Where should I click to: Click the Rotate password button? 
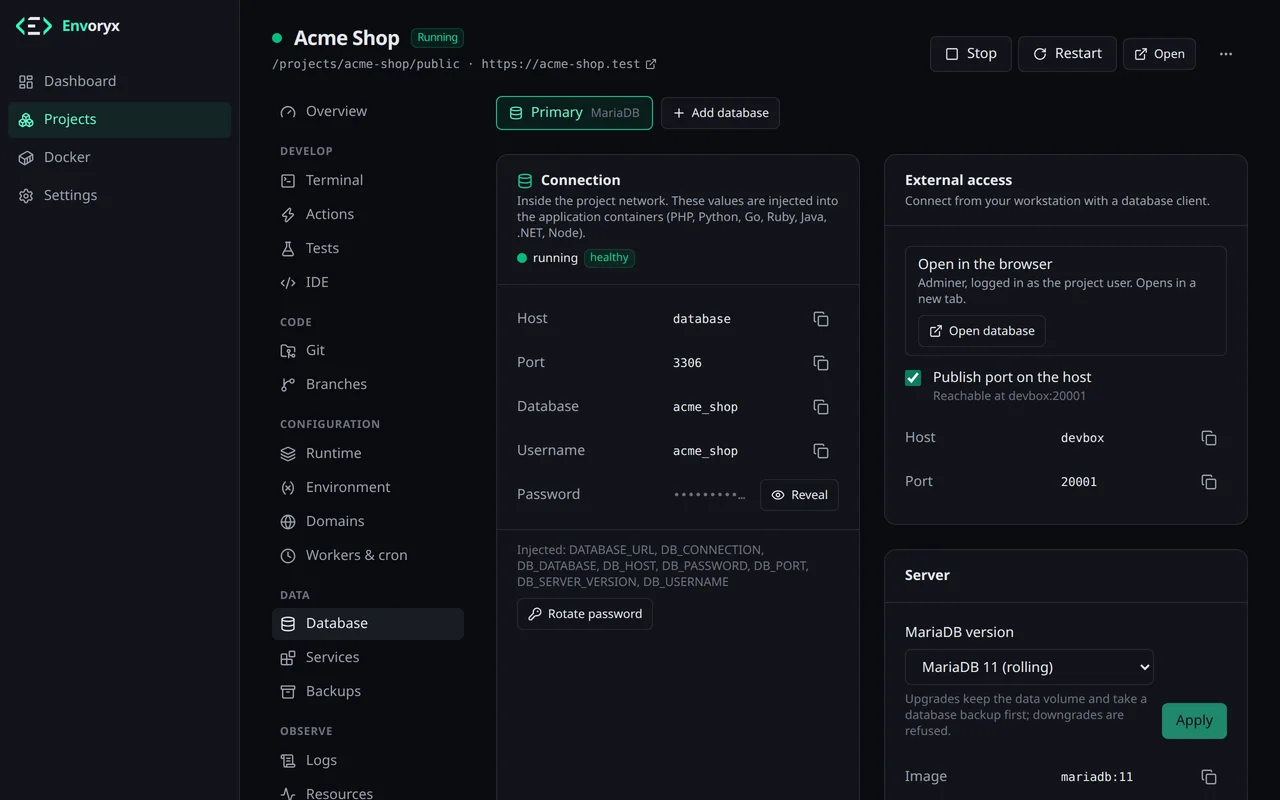click(x=585, y=614)
